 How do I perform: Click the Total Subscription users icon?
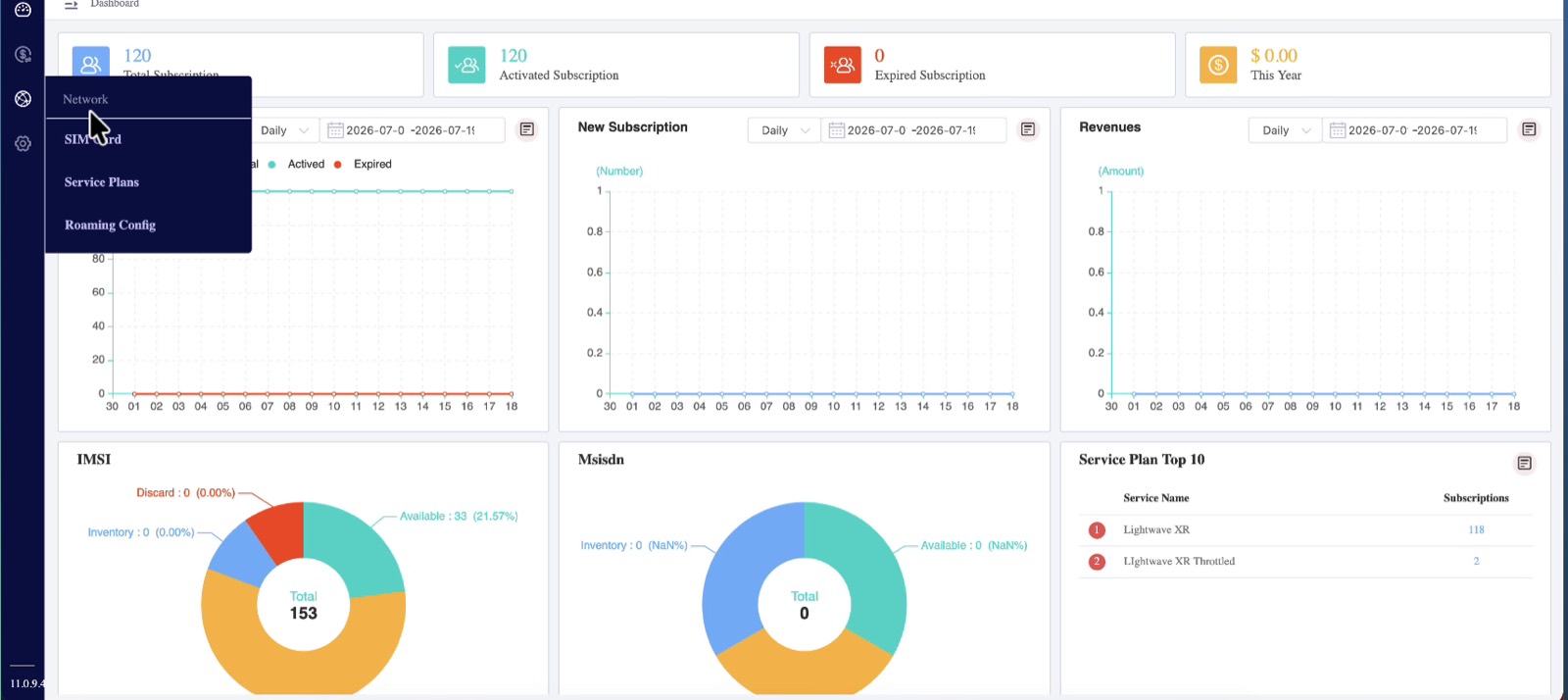(x=90, y=65)
